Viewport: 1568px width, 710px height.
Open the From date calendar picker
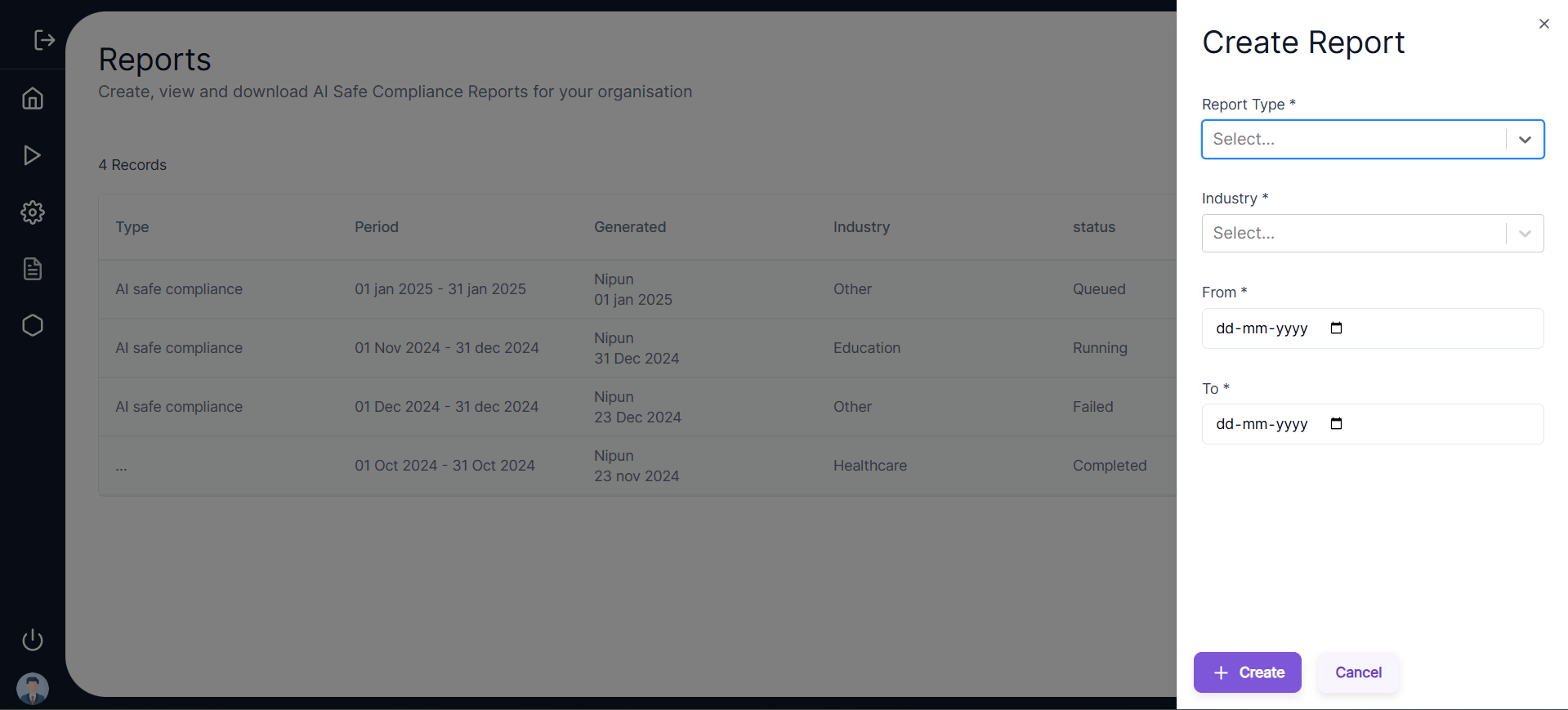[x=1336, y=328]
